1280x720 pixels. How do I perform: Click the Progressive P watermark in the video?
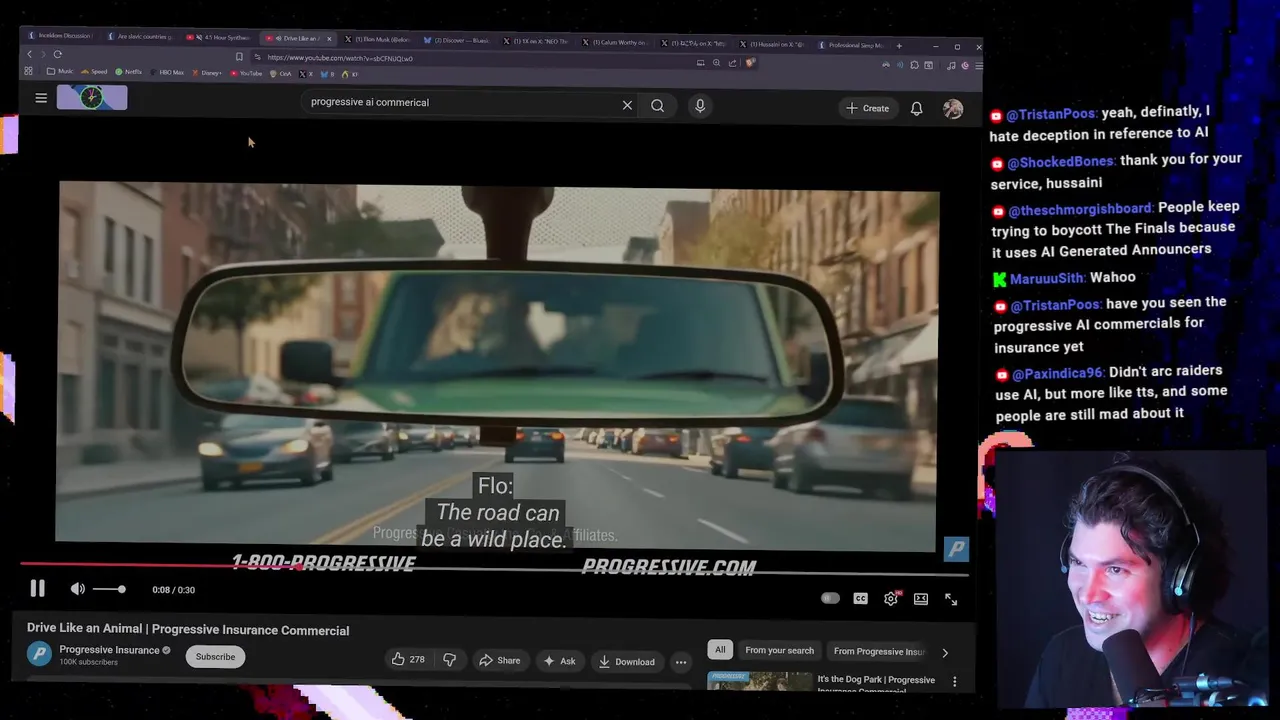click(x=957, y=548)
